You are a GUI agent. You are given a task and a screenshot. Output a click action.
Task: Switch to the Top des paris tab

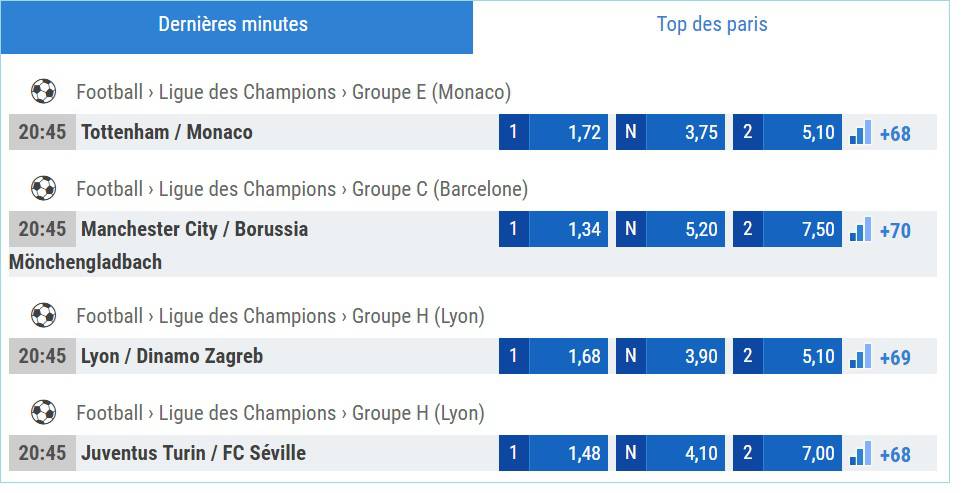(x=712, y=25)
